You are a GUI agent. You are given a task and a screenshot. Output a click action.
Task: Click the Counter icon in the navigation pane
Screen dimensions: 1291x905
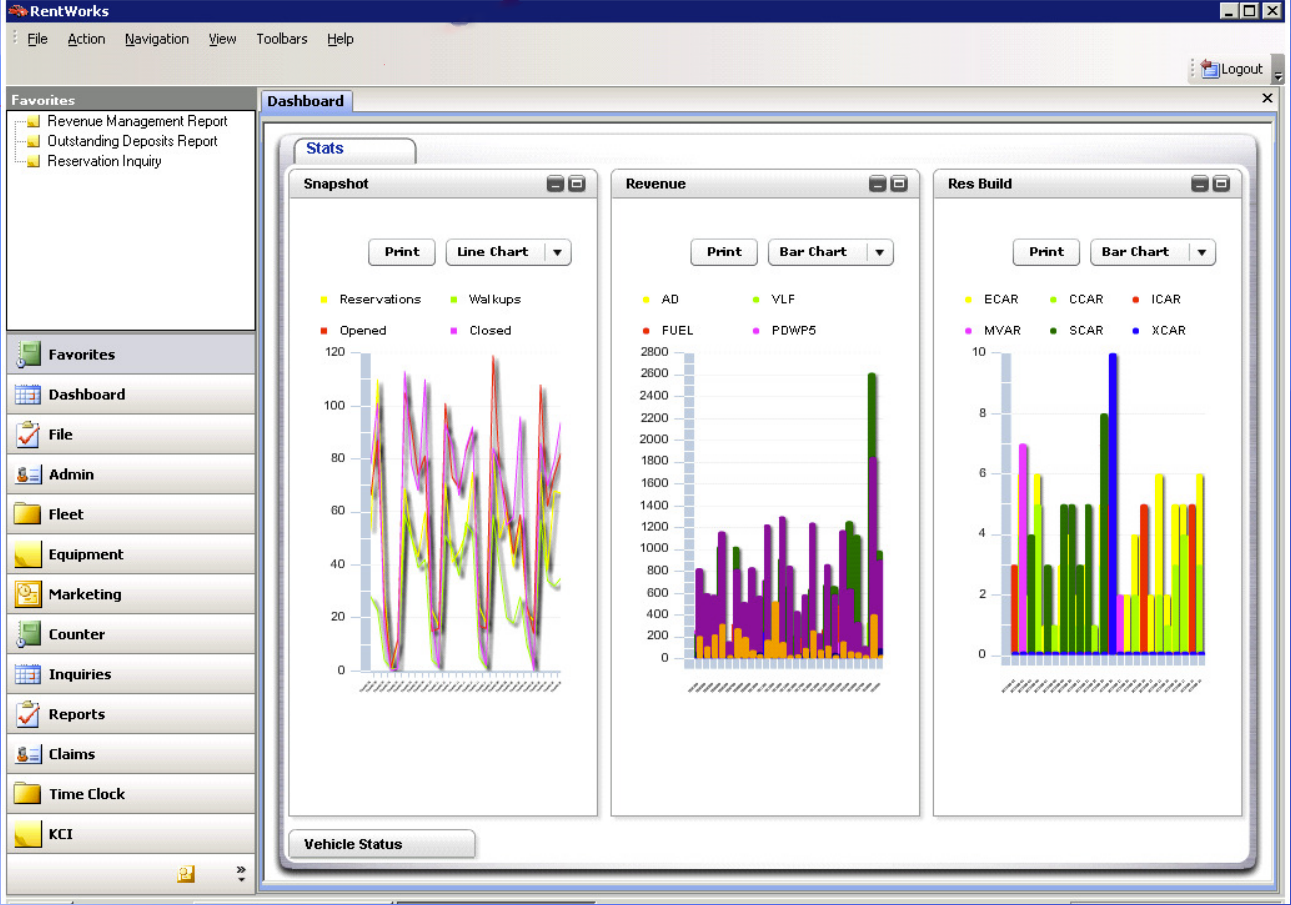pos(28,634)
